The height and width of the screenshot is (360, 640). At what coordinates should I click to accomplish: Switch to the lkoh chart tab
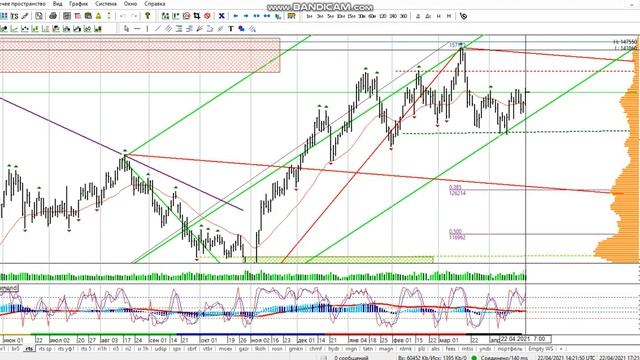tap(260, 349)
